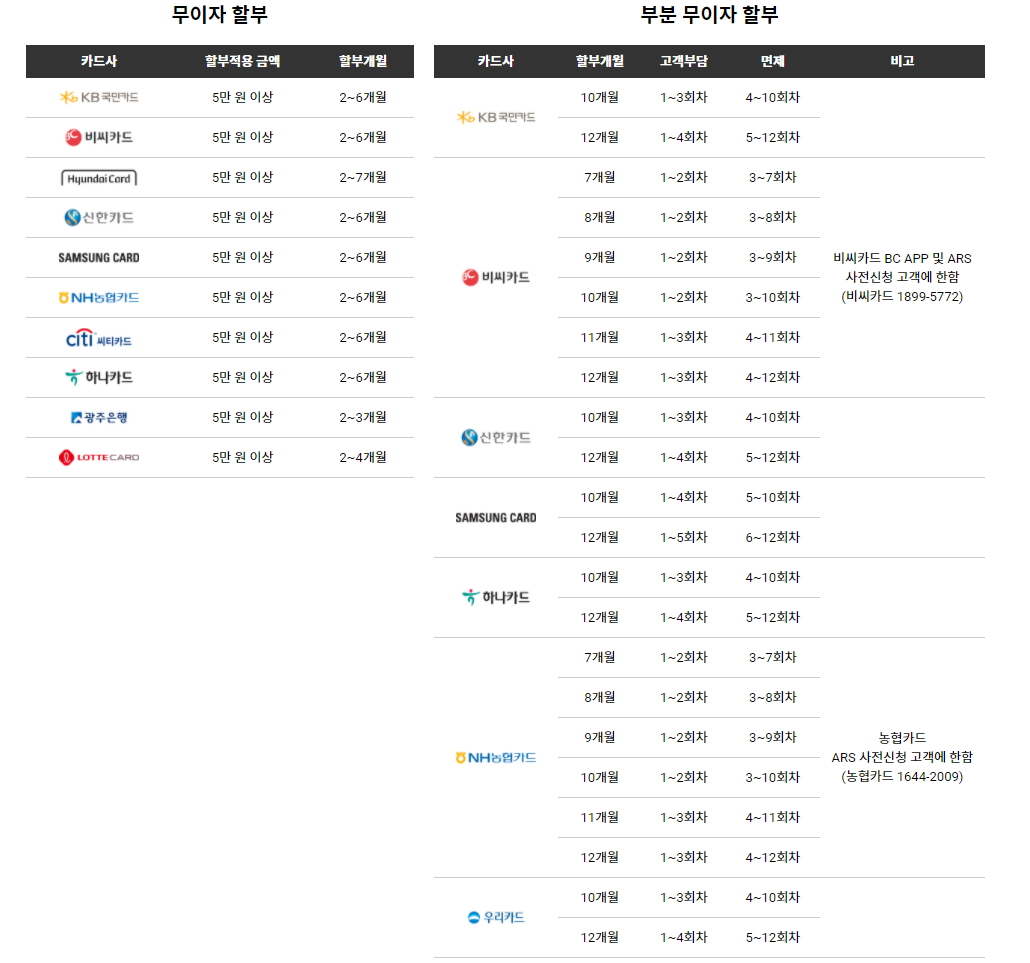Click the 하나카드 logo in 부분 무이자 table
The image size is (1030, 963).
coord(496,597)
